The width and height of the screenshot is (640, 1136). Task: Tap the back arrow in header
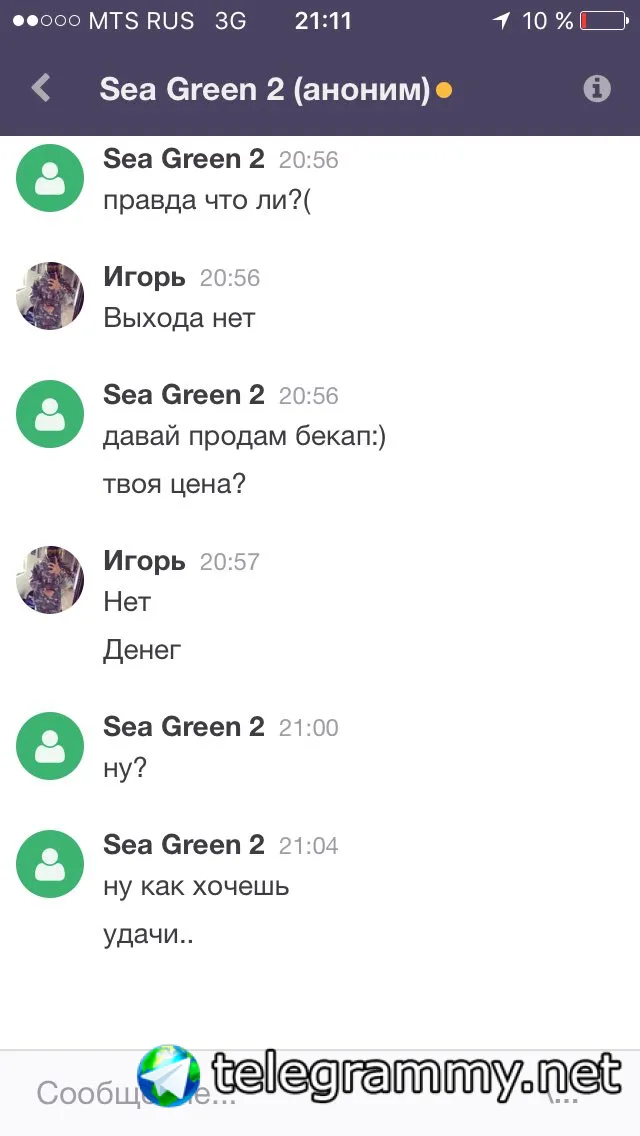(x=41, y=89)
